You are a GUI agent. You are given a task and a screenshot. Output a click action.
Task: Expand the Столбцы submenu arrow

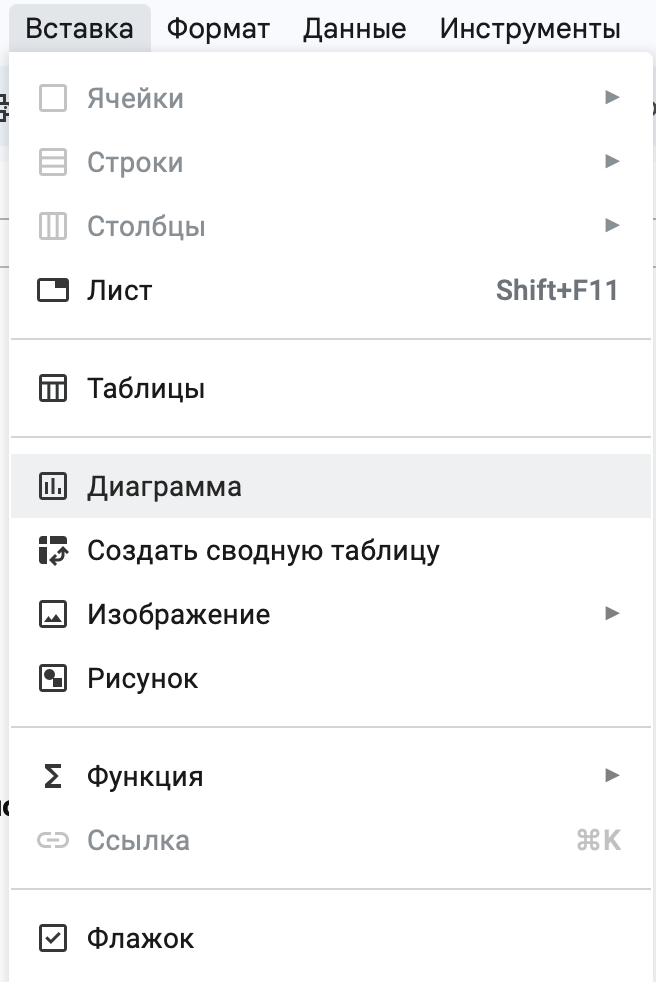(x=613, y=226)
